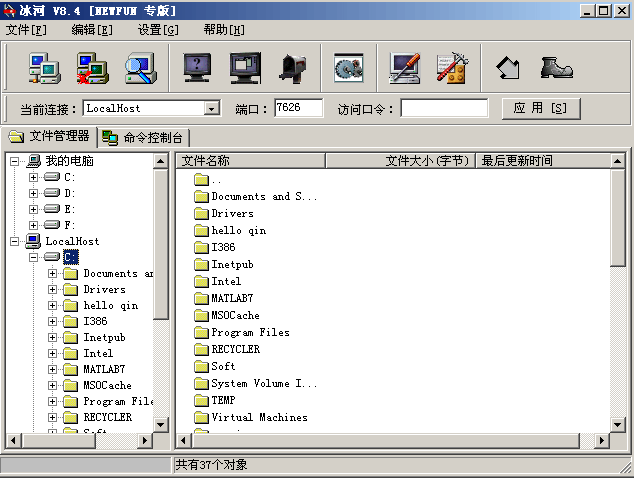The width and height of the screenshot is (634, 478).
Task: Open the 帮助[H] menu
Action: coord(224,30)
